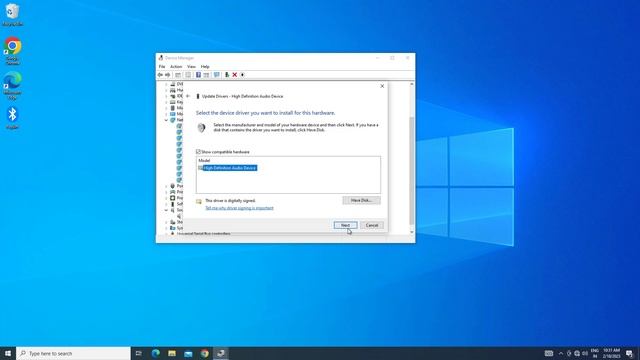The width and height of the screenshot is (640, 360).
Task: Open Task View on the taskbar
Action: click(x=139, y=353)
